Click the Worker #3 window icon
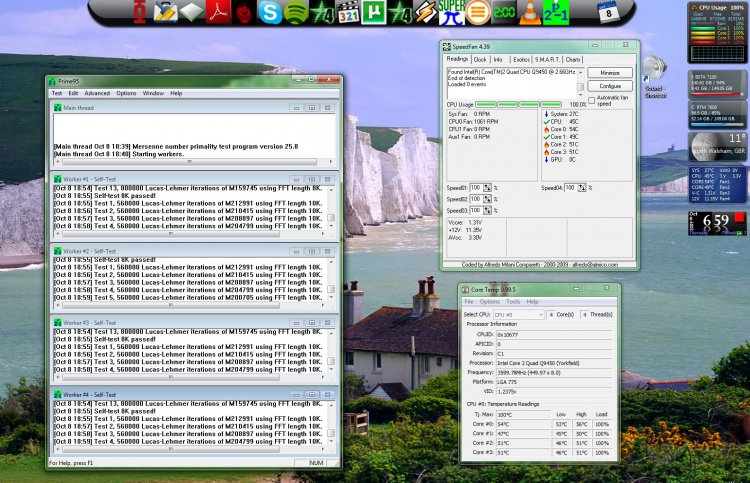 [57, 322]
